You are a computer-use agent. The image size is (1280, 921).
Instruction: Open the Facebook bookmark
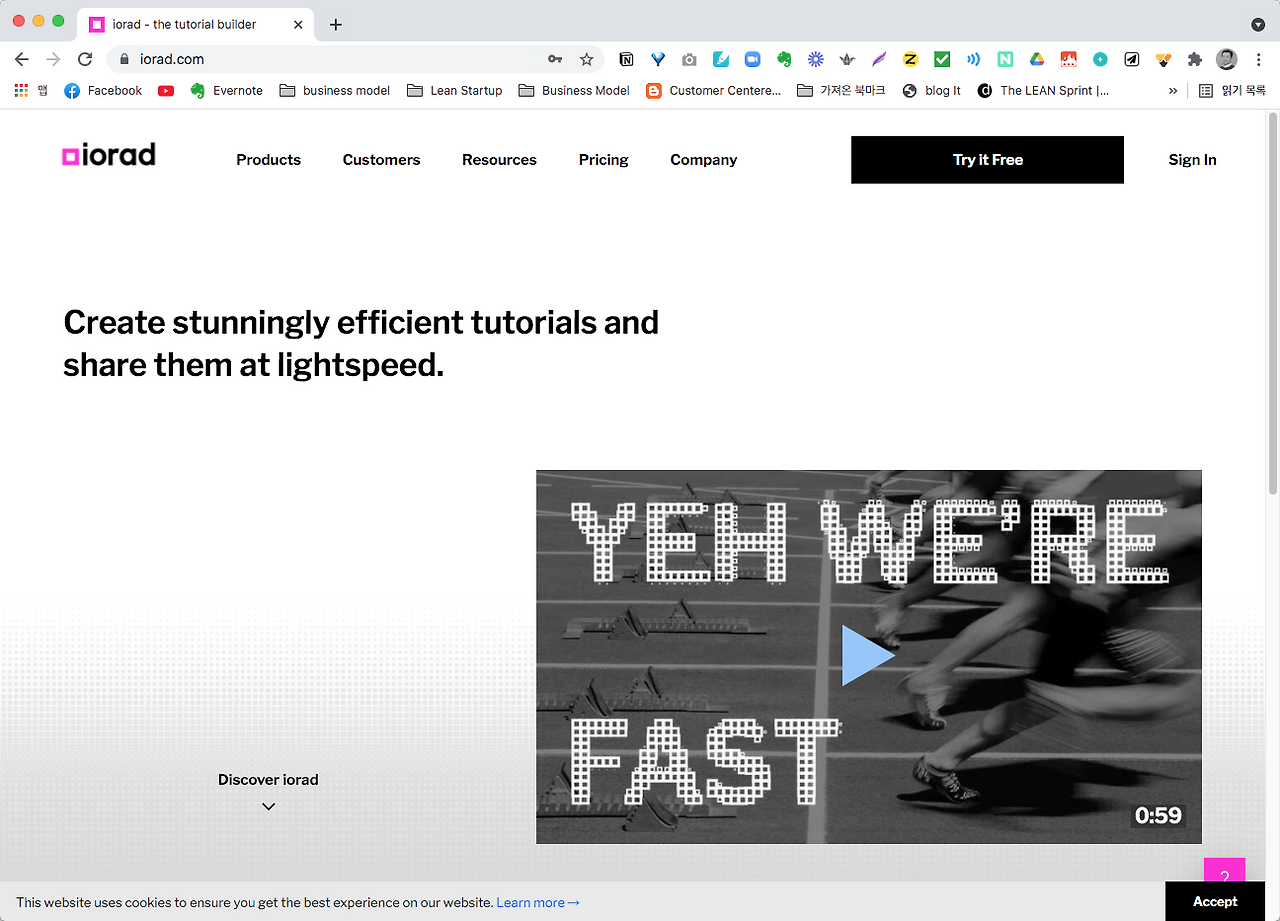pyautogui.click(x=103, y=91)
